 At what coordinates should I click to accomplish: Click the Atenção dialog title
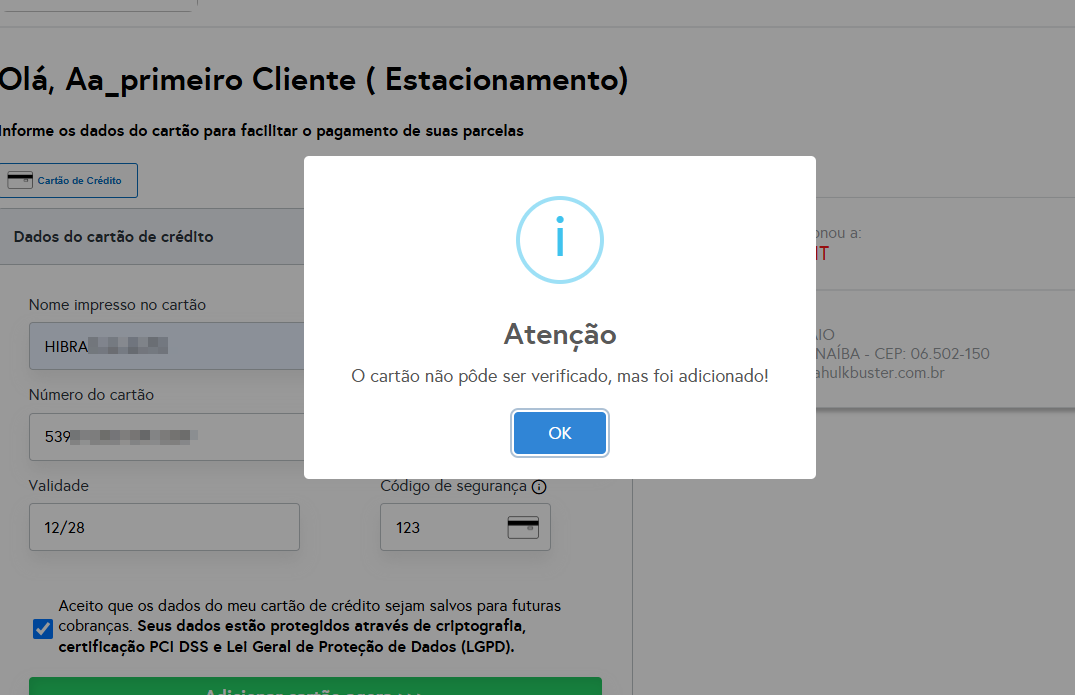pos(560,334)
